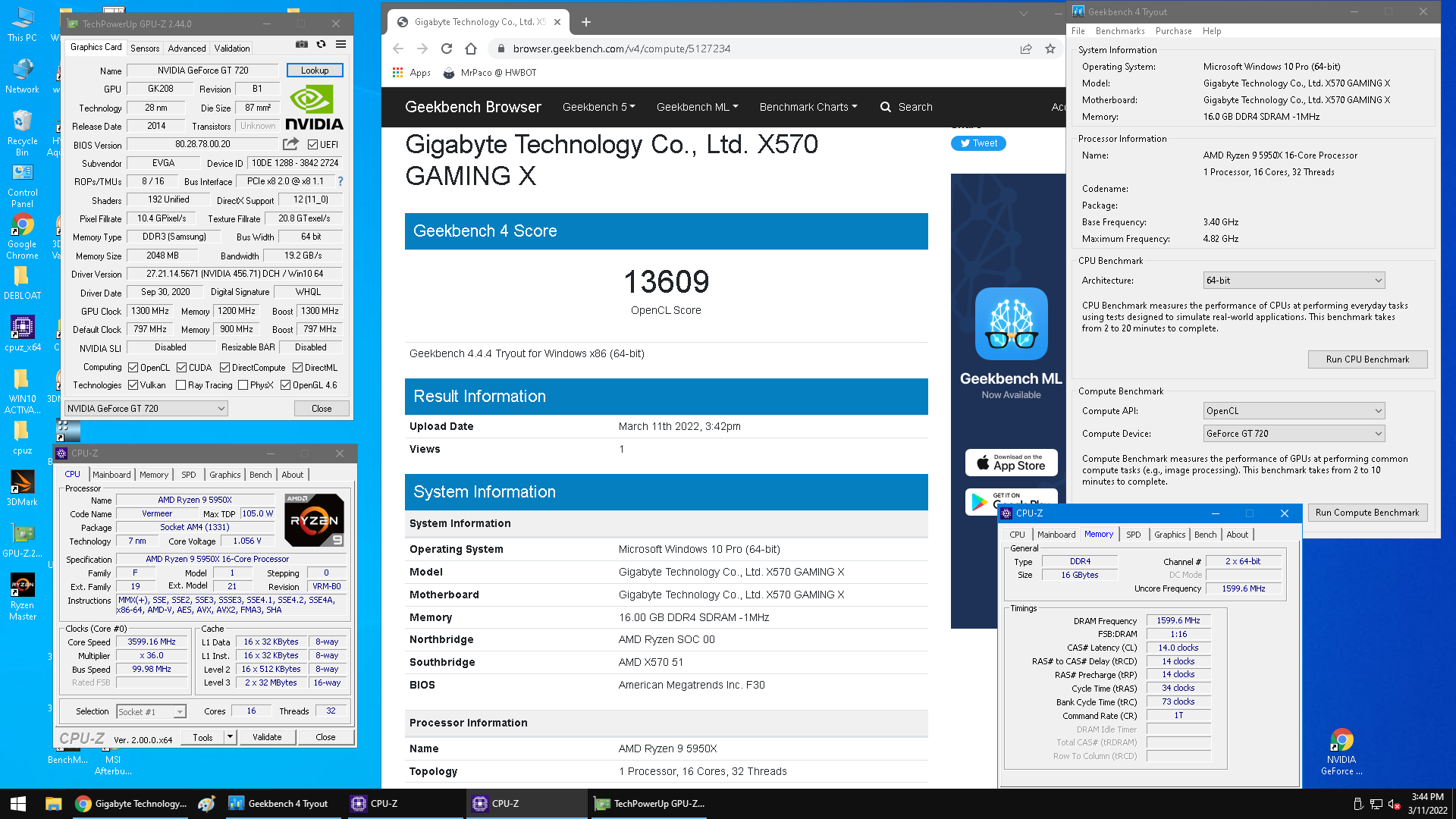Open cpuz_x64 desktop shortcut
Viewport: 1456px width, 819px height.
[22, 334]
